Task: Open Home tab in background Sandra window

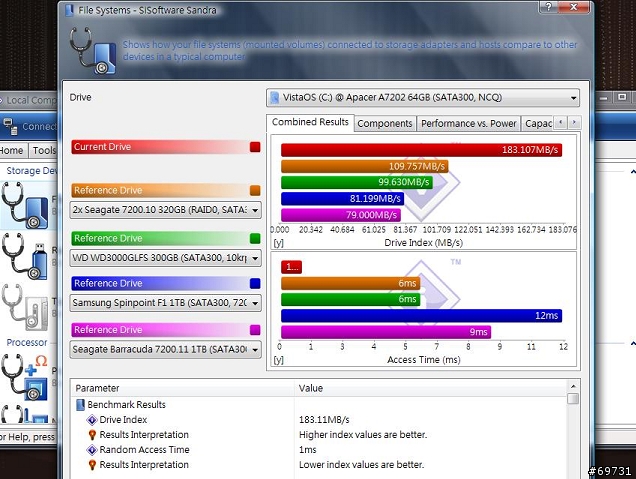Action: coord(11,151)
